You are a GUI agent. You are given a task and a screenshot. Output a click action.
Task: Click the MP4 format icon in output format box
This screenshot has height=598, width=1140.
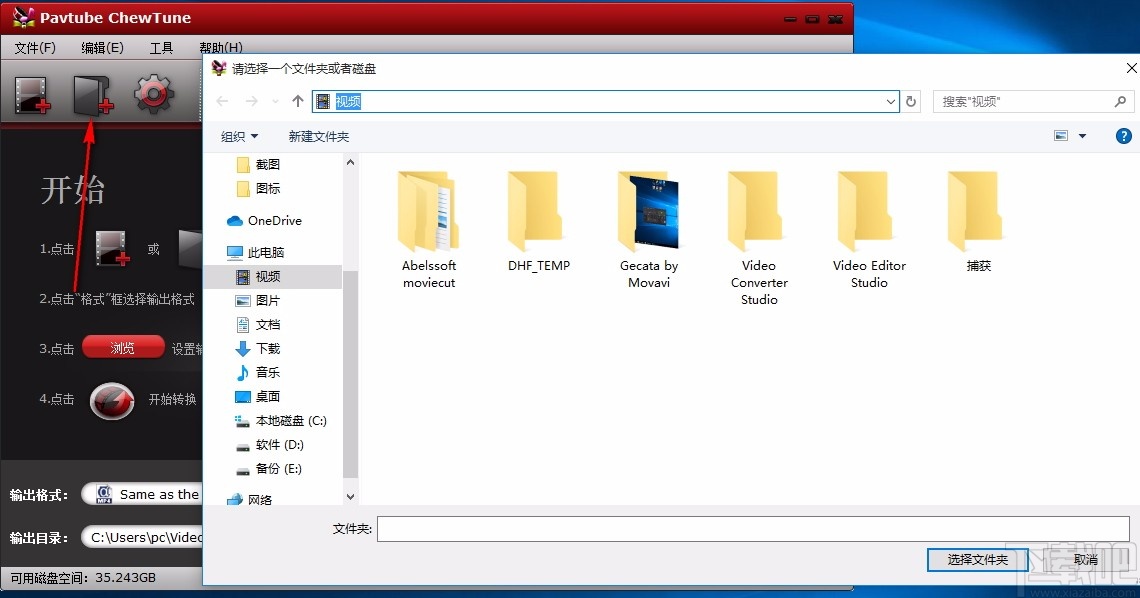(104, 495)
